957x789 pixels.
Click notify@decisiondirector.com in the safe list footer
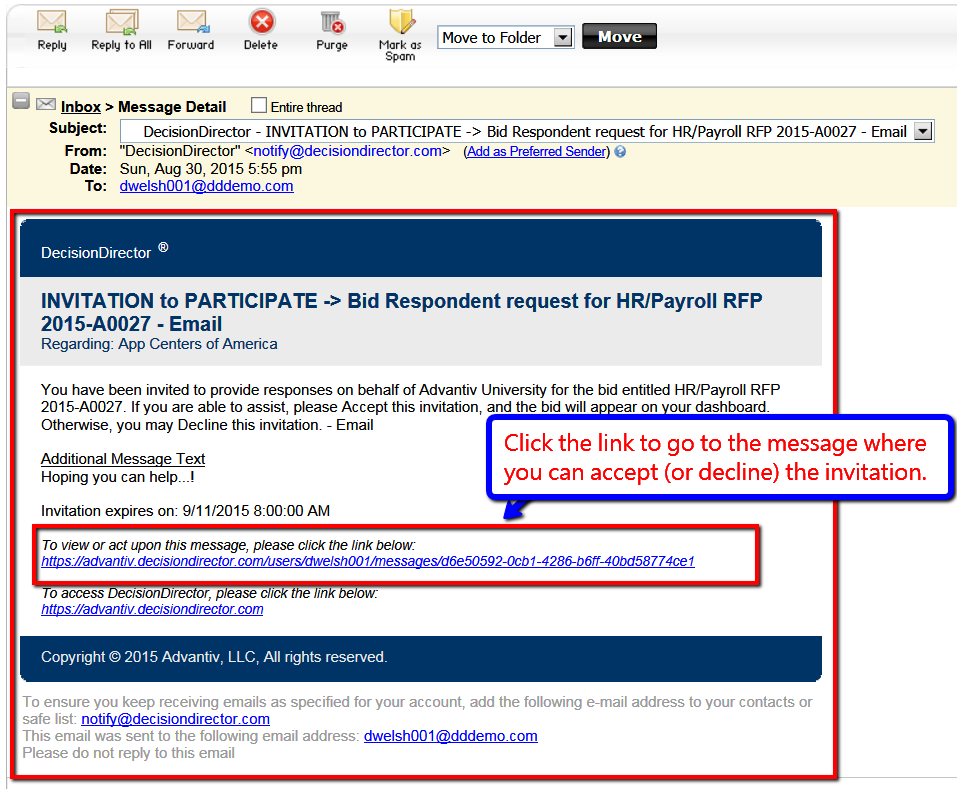click(x=176, y=719)
